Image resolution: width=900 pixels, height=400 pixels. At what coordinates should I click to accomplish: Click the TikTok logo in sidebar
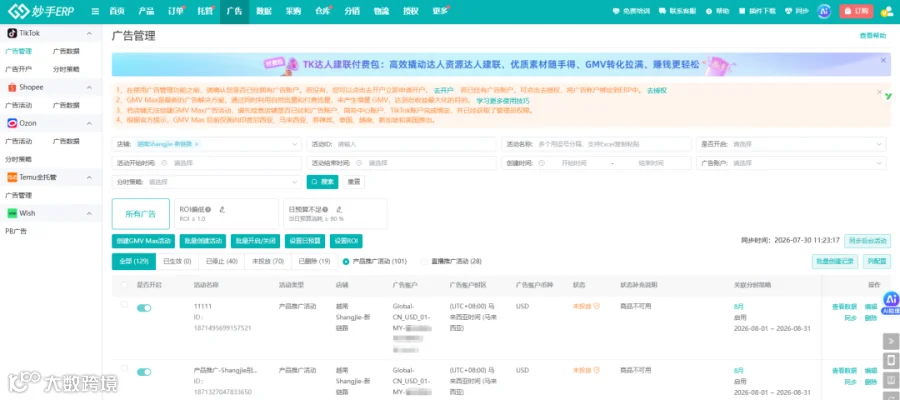[x=11, y=33]
